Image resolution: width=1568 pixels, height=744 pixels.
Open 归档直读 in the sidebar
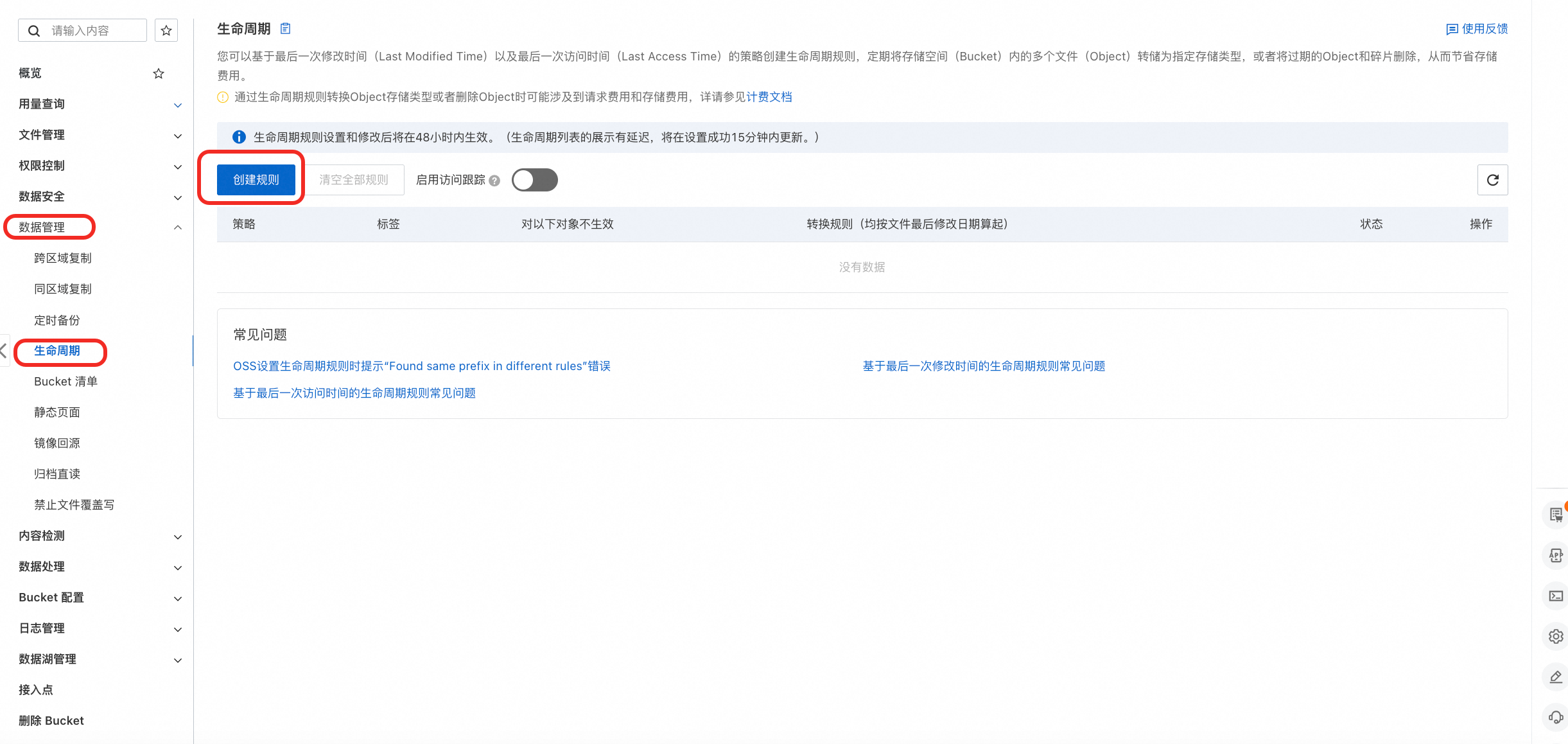[x=57, y=474]
